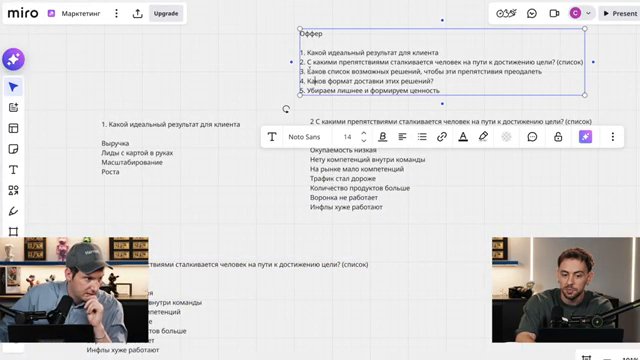Click text 'Количество продуктов больше'

360,188
